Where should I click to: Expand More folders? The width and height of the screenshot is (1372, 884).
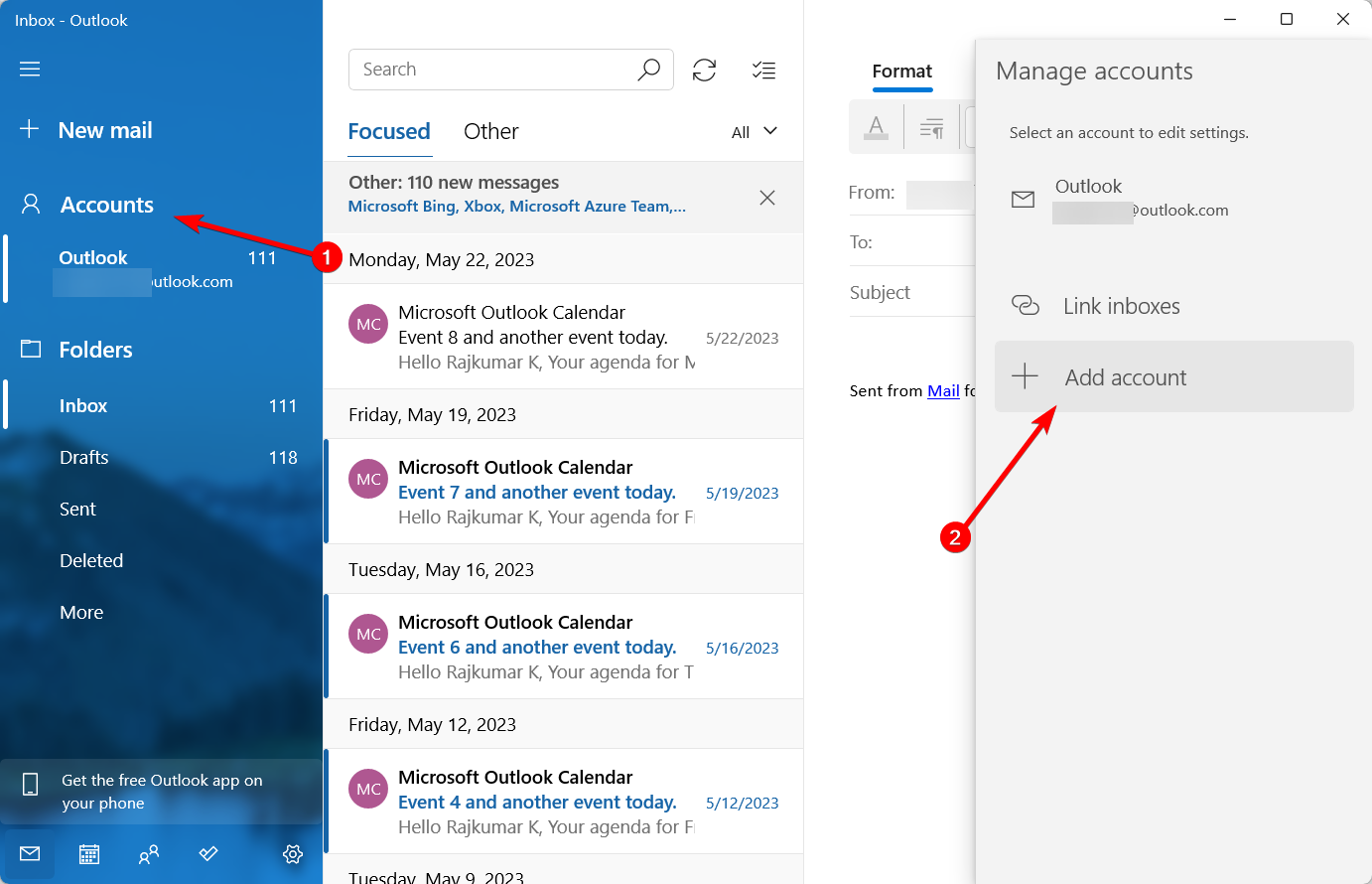point(161,612)
